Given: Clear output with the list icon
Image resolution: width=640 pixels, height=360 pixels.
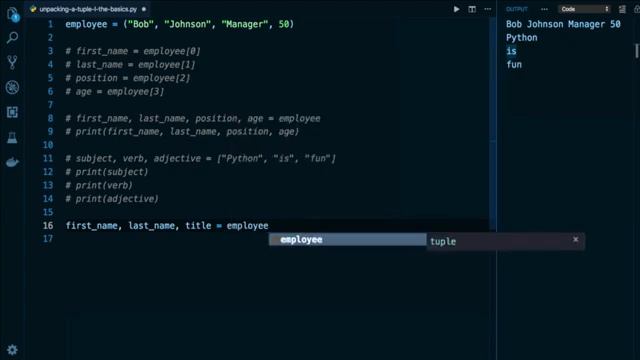Looking at the screenshot, I should point(622,9).
